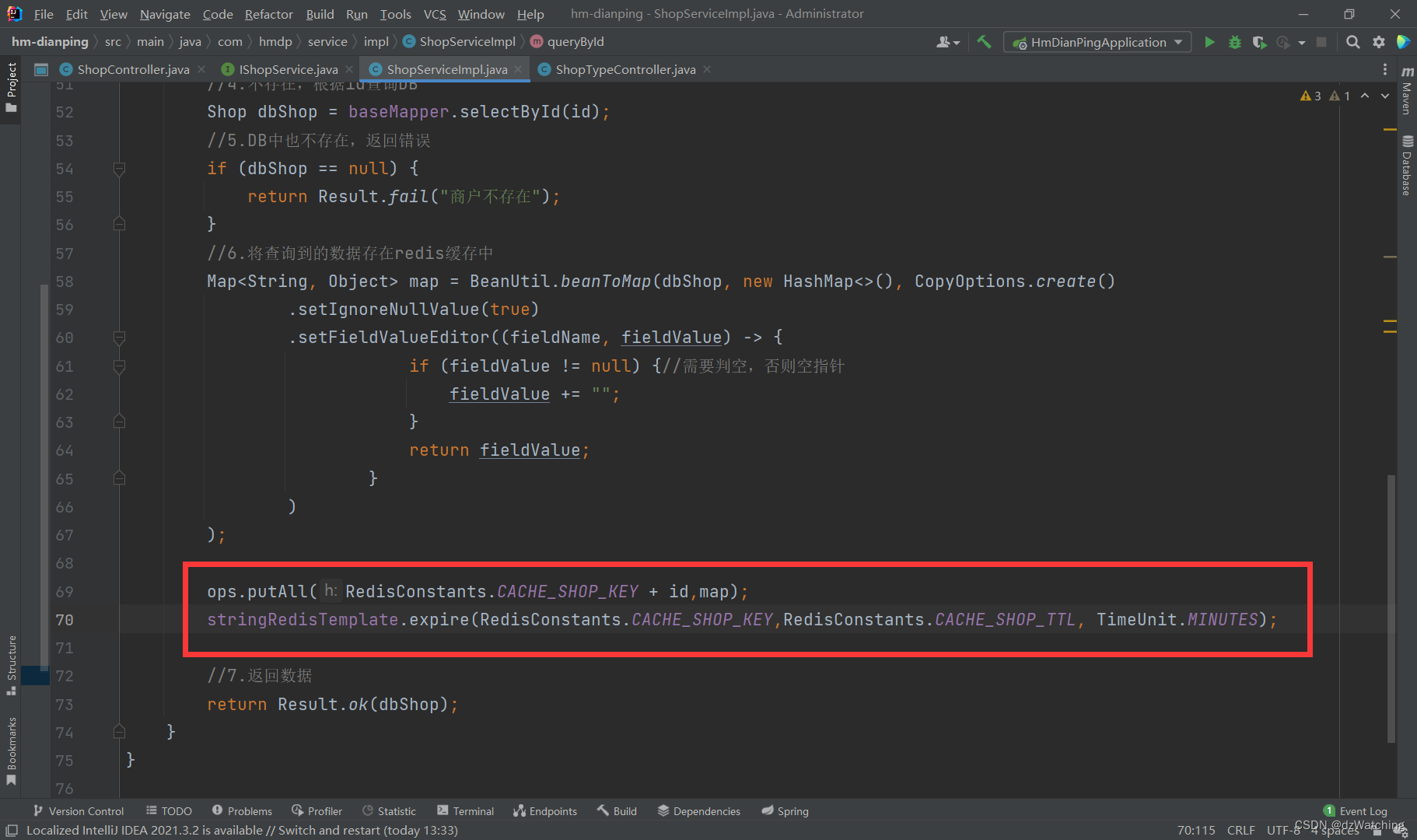Place cursor on line 73 return statement
Image resolution: width=1417 pixels, height=840 pixels.
[332, 705]
